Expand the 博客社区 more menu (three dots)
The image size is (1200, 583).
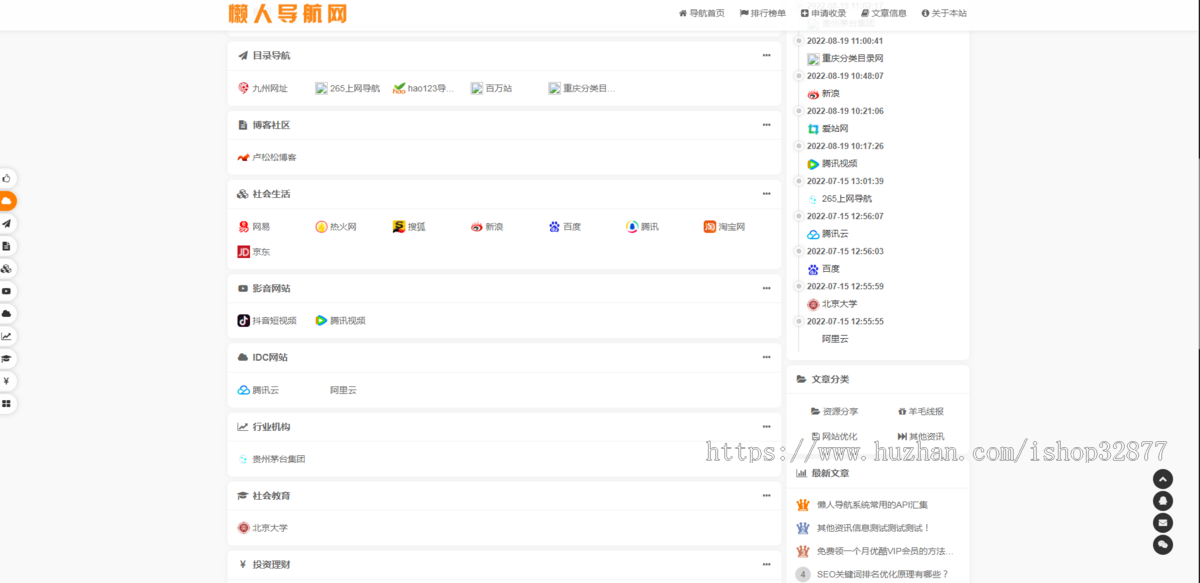tap(766, 125)
